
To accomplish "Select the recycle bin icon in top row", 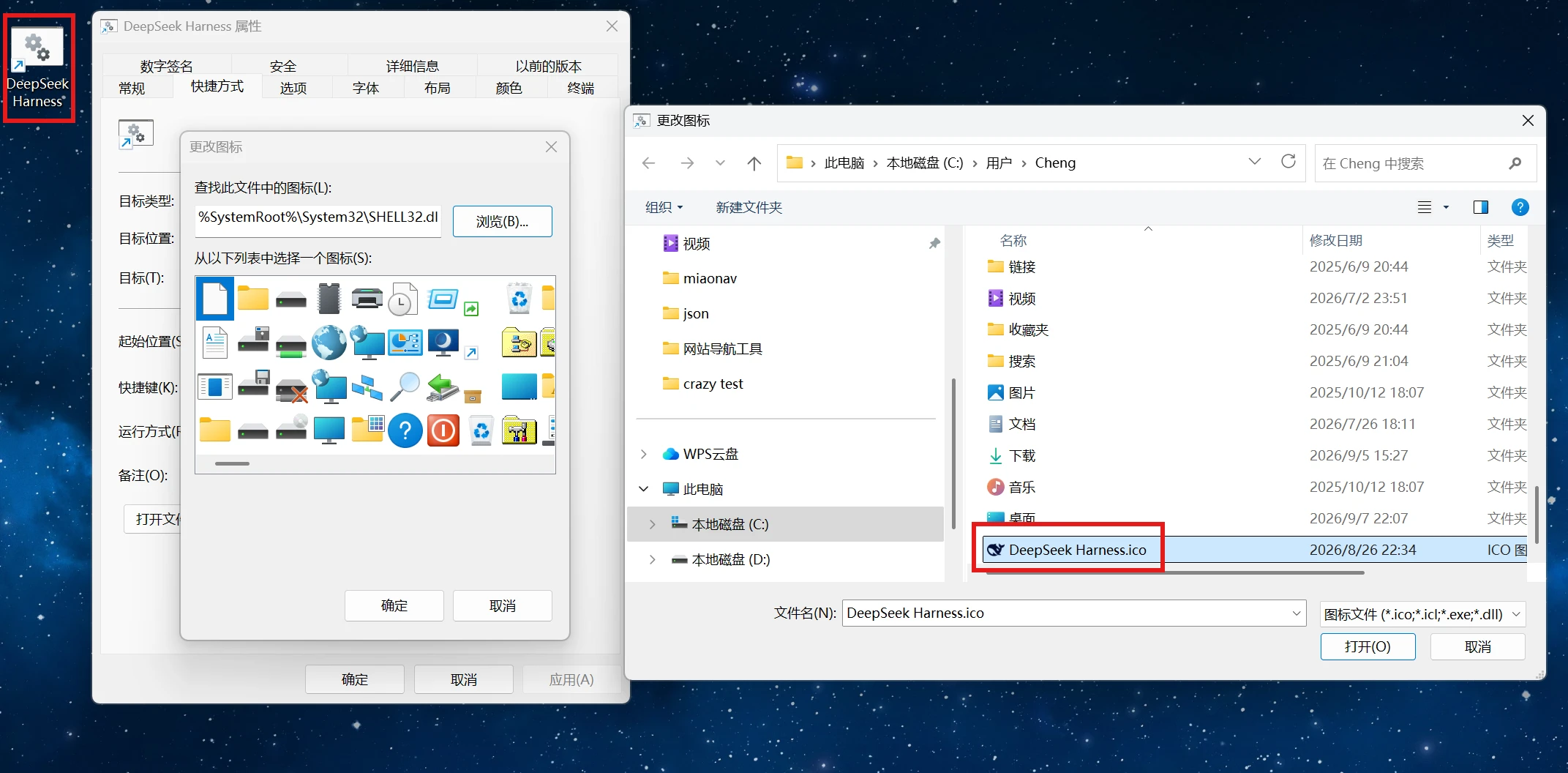I will [x=519, y=299].
